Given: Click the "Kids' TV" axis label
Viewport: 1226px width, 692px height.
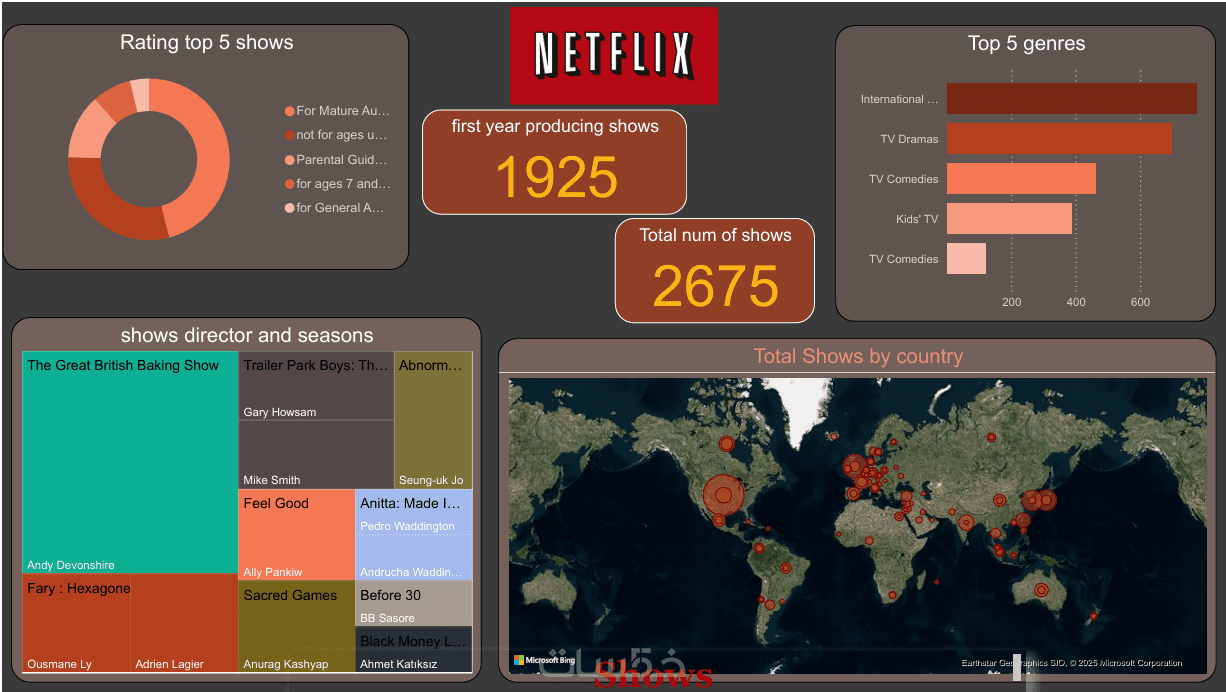Looking at the screenshot, I should [917, 219].
